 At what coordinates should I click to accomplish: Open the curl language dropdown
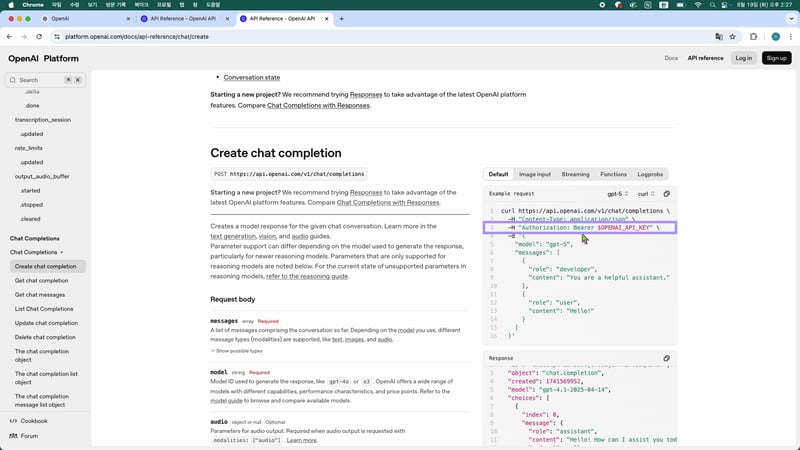pyautogui.click(x=646, y=193)
